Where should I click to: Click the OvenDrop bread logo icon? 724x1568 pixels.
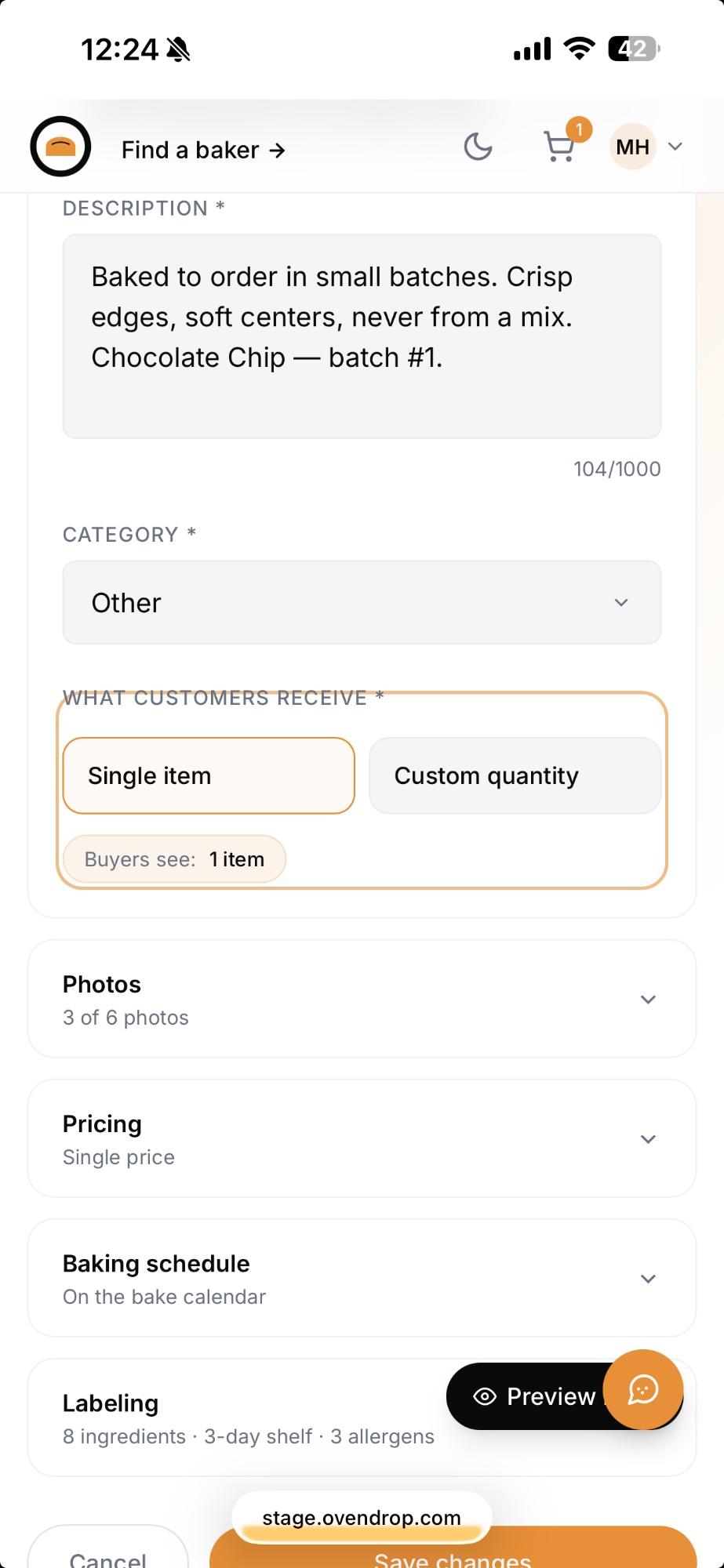click(x=60, y=147)
